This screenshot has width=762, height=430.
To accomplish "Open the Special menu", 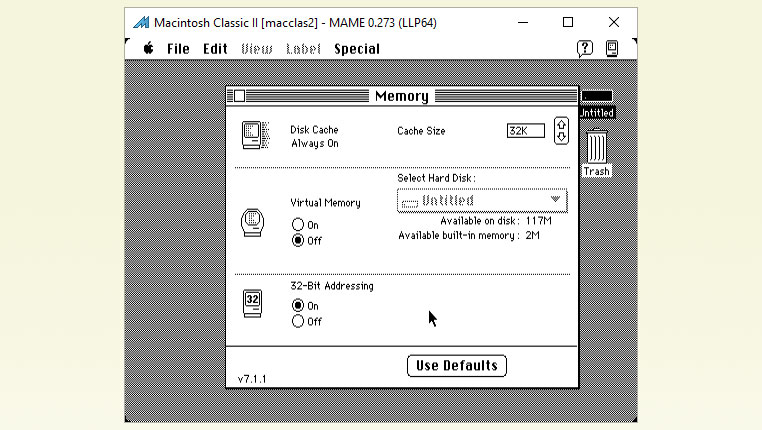I will 357,48.
